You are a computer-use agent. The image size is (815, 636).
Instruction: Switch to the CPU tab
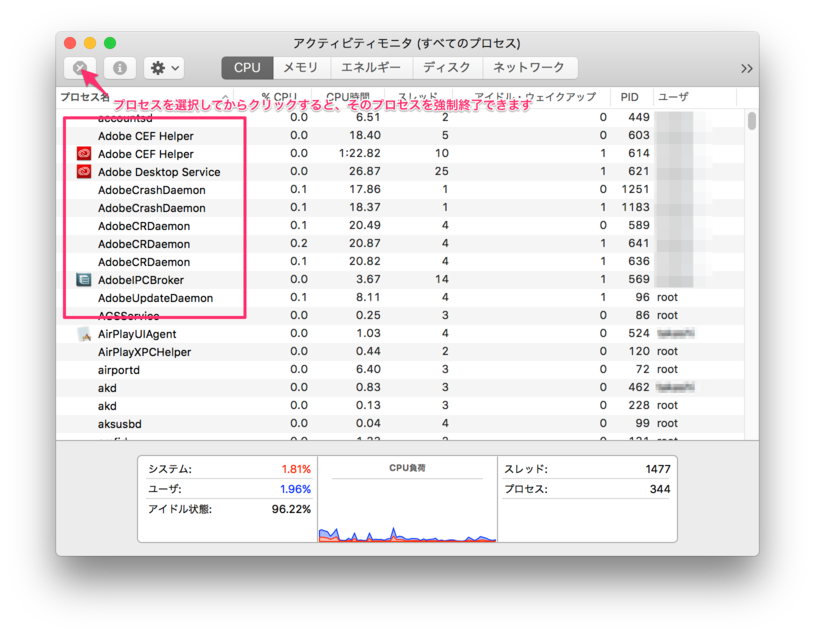pos(247,68)
